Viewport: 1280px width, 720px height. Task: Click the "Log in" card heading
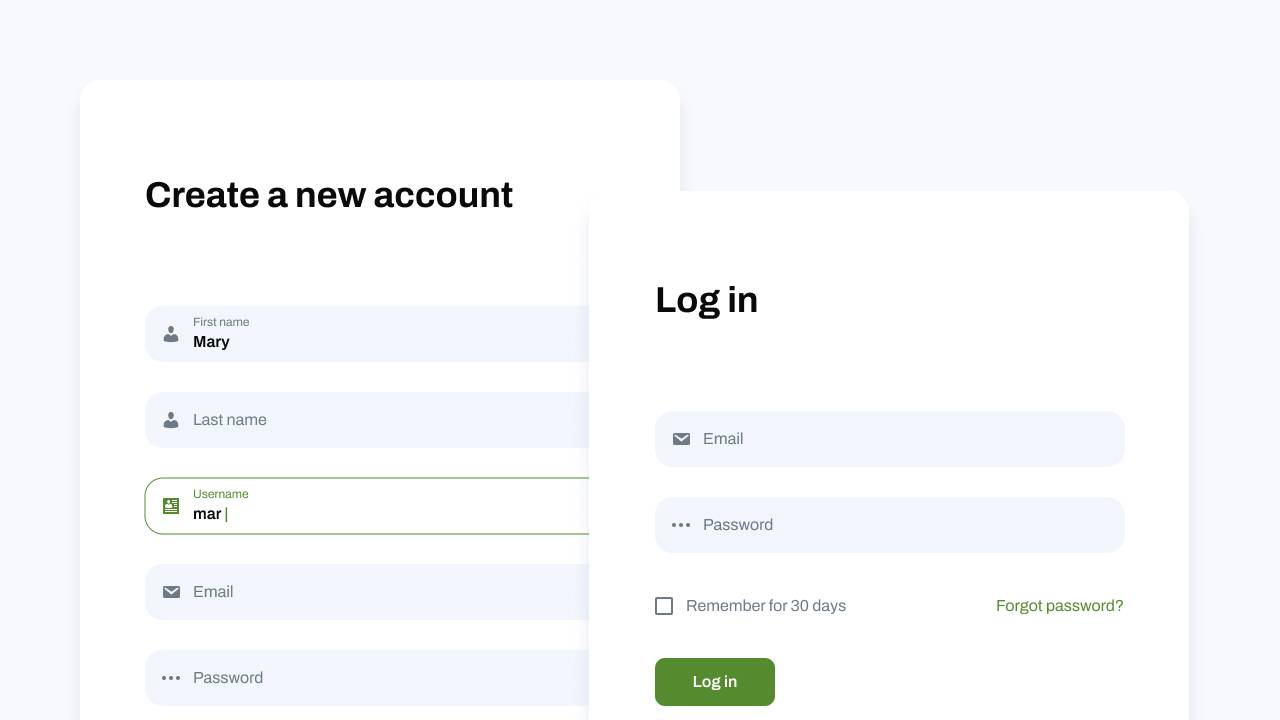[706, 300]
